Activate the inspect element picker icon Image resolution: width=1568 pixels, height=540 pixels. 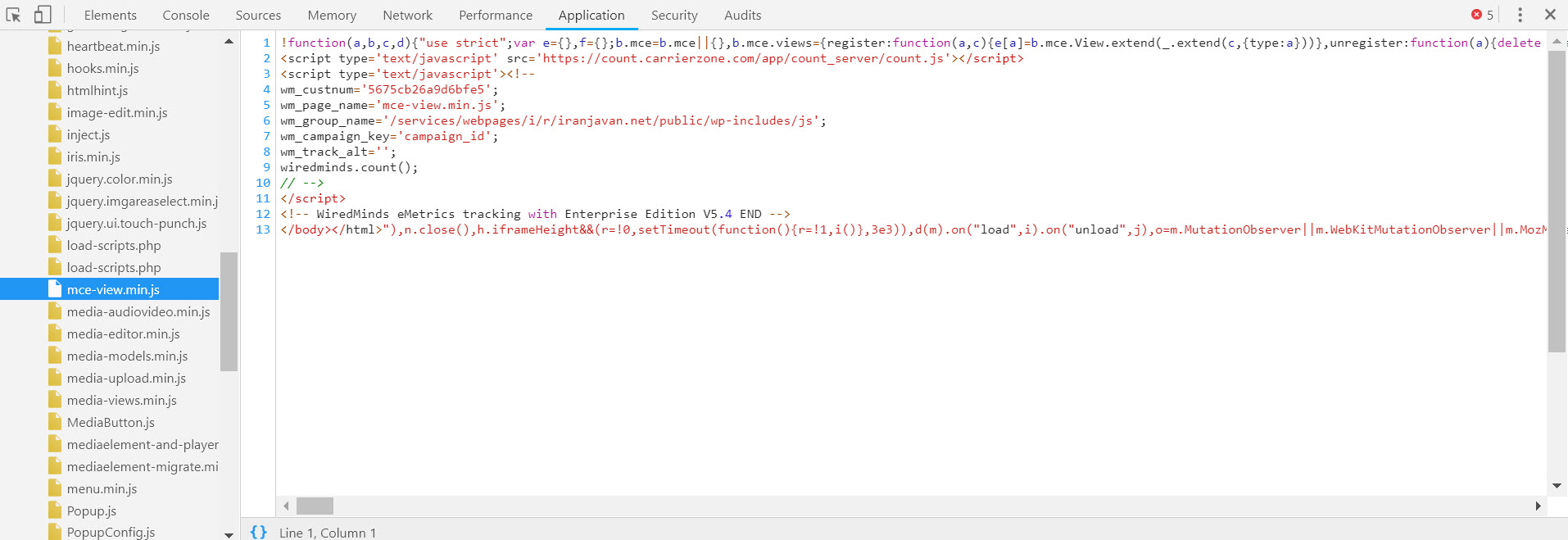click(x=13, y=15)
